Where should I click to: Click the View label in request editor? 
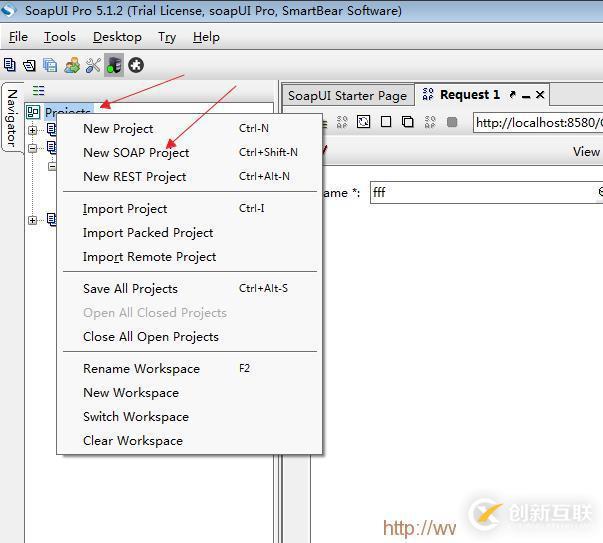[586, 152]
